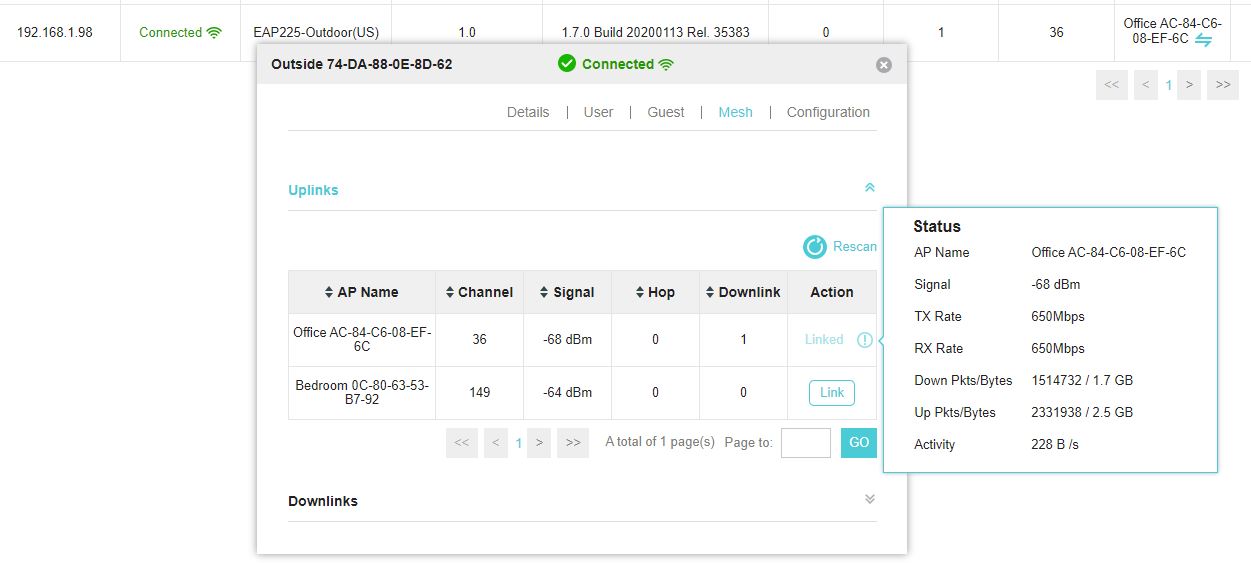The height and width of the screenshot is (563, 1251).
Task: Sort uplinks by AP Name
Action: 361,292
